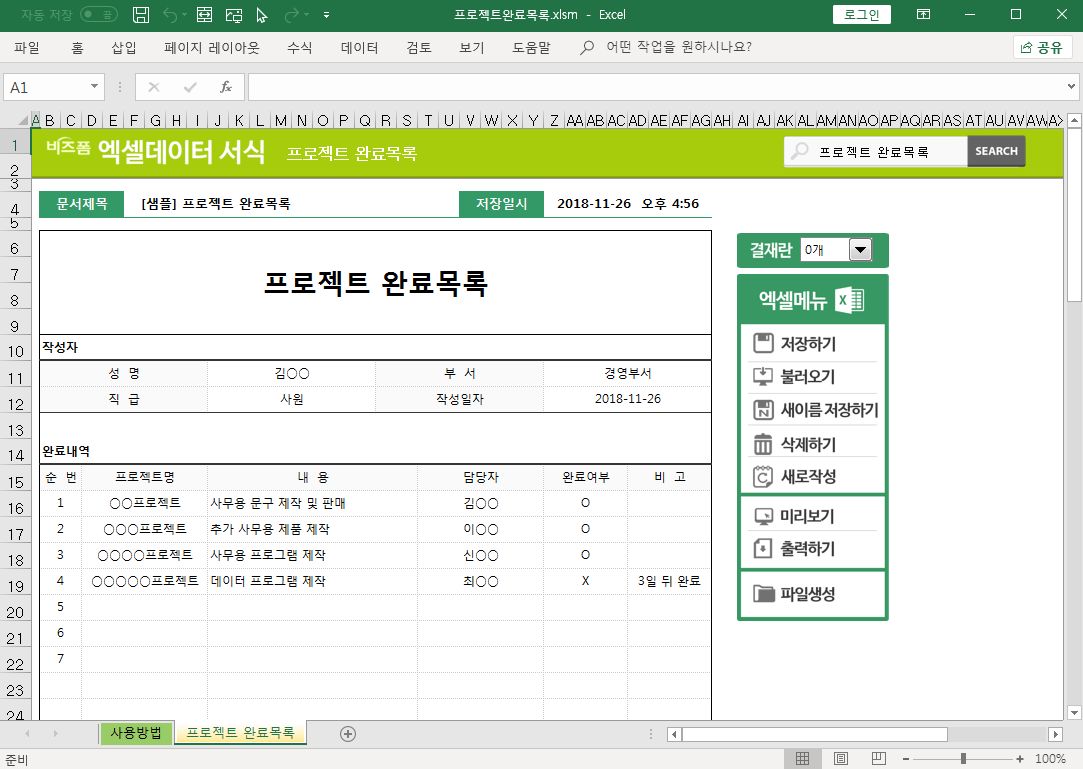Click the 문서제목 label button
Screen dimensions: 1083x769
tap(82, 204)
